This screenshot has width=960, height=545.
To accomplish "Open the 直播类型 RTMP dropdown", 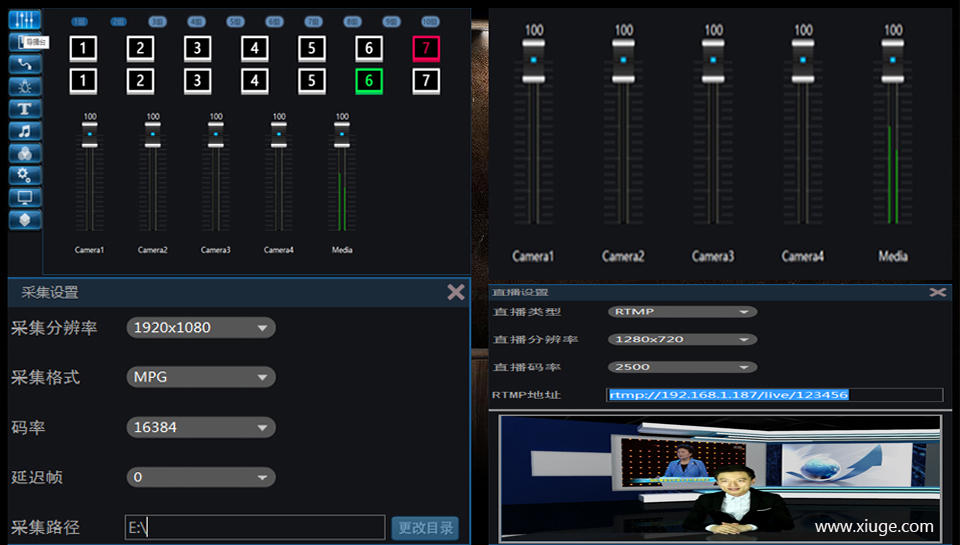I will point(682,312).
